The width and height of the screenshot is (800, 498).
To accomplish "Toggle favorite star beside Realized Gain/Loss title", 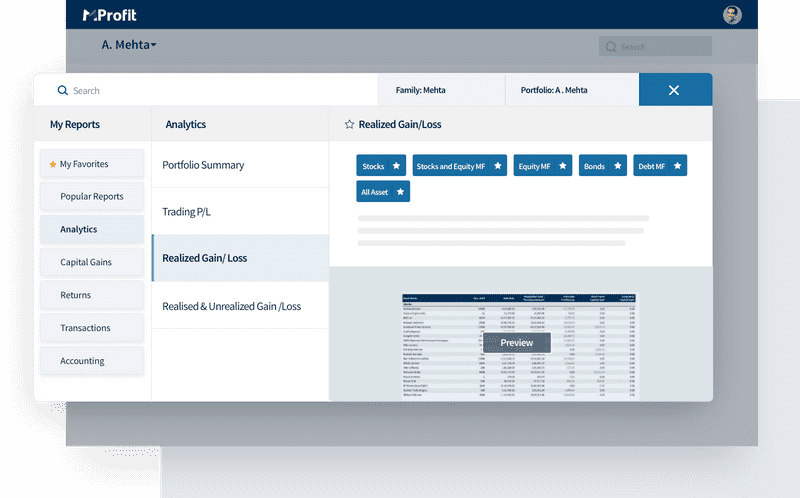I will click(x=349, y=125).
